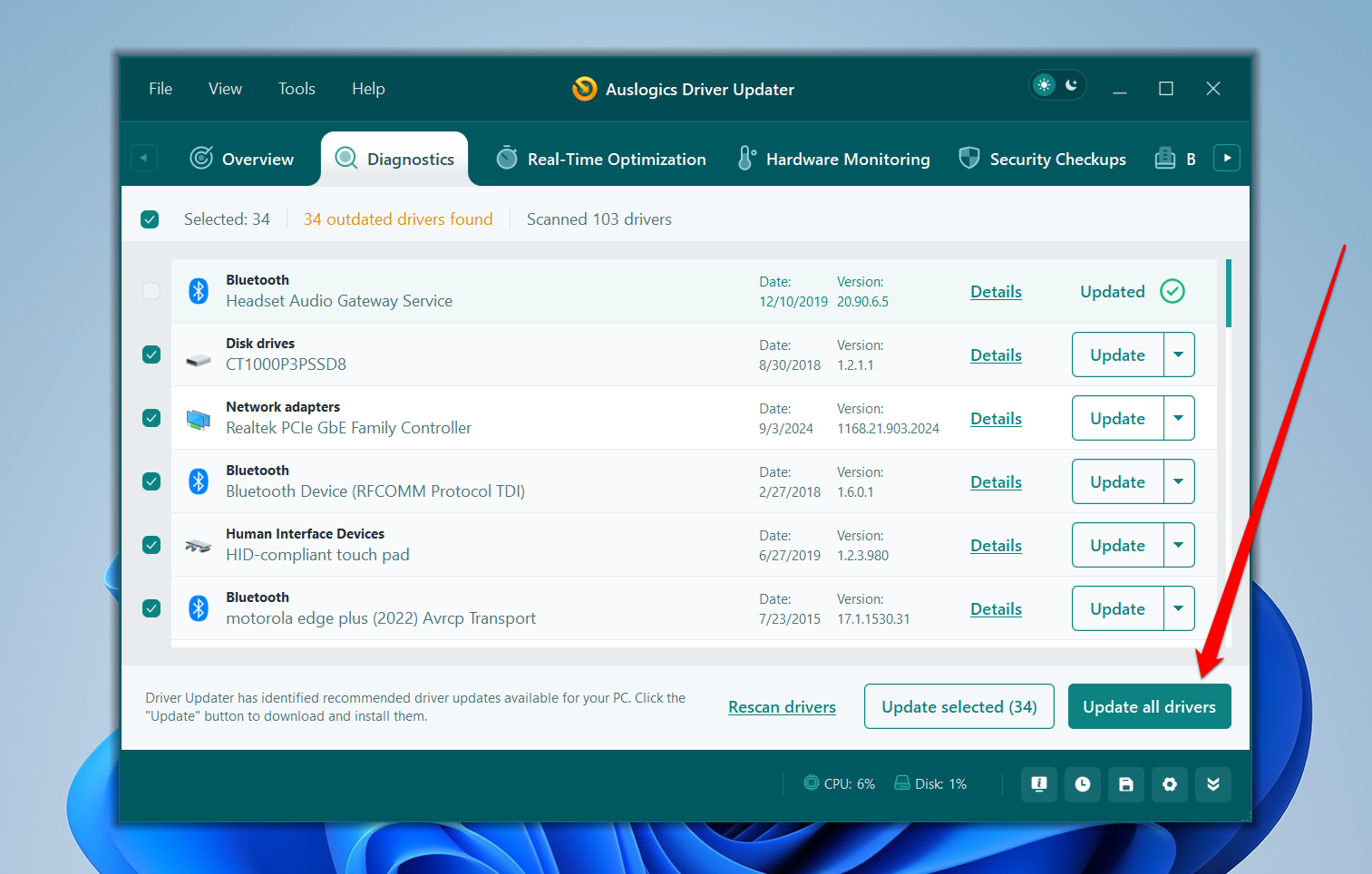The width and height of the screenshot is (1372, 874).
Task: Uncheck the CT1000P3PSSD8 disk drive checkbox
Action: click(151, 354)
